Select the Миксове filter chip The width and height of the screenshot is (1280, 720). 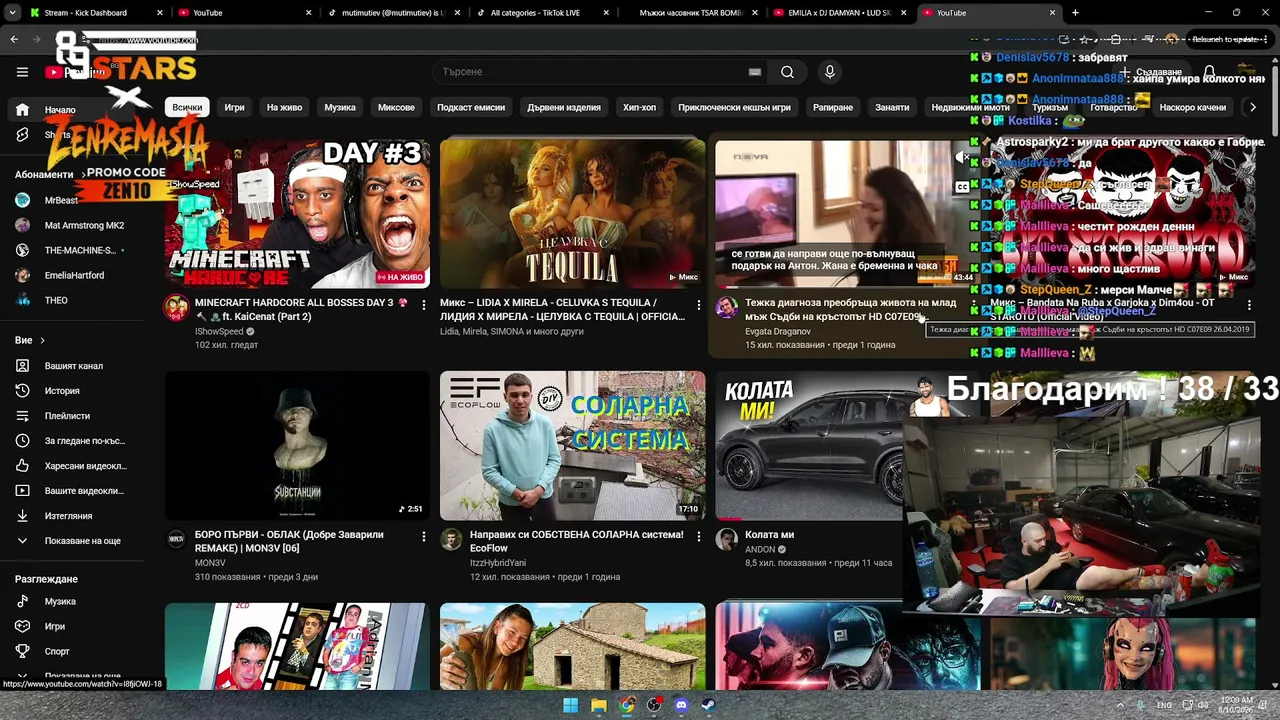[x=397, y=107]
